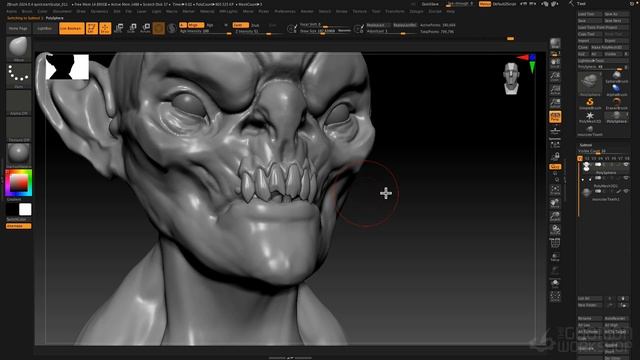Enable the Zadd sculpt mode
The image size is (640, 360).
240,25
